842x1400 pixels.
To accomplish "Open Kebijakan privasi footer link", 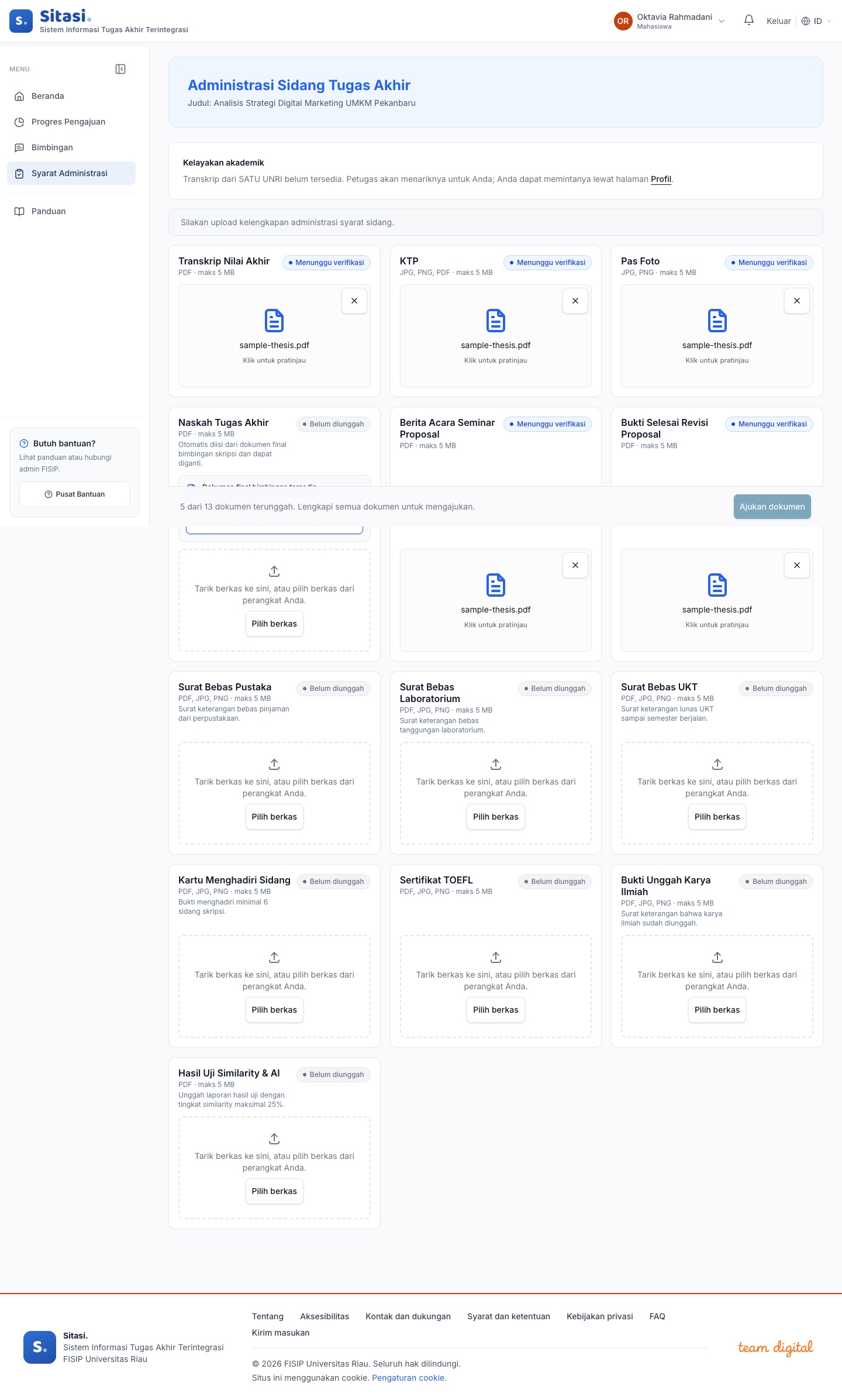I will 600,1316.
